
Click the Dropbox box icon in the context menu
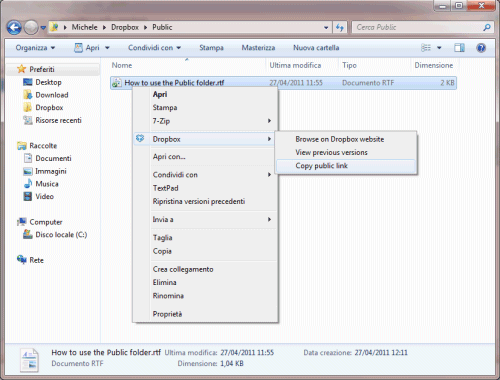point(140,138)
